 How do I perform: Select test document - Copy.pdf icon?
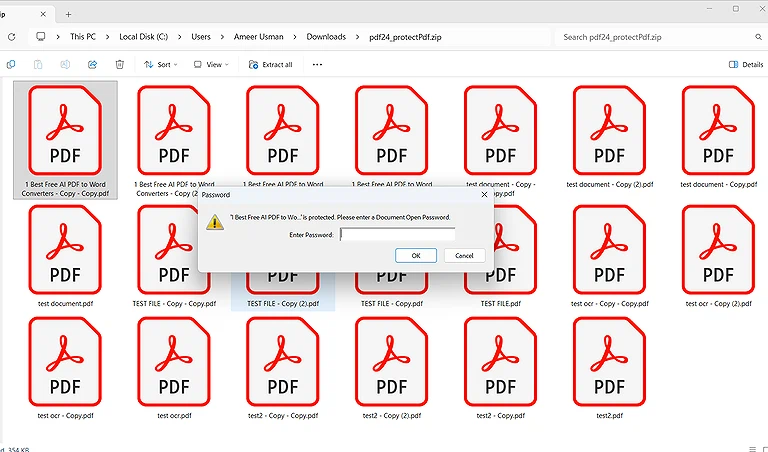[x=718, y=130]
